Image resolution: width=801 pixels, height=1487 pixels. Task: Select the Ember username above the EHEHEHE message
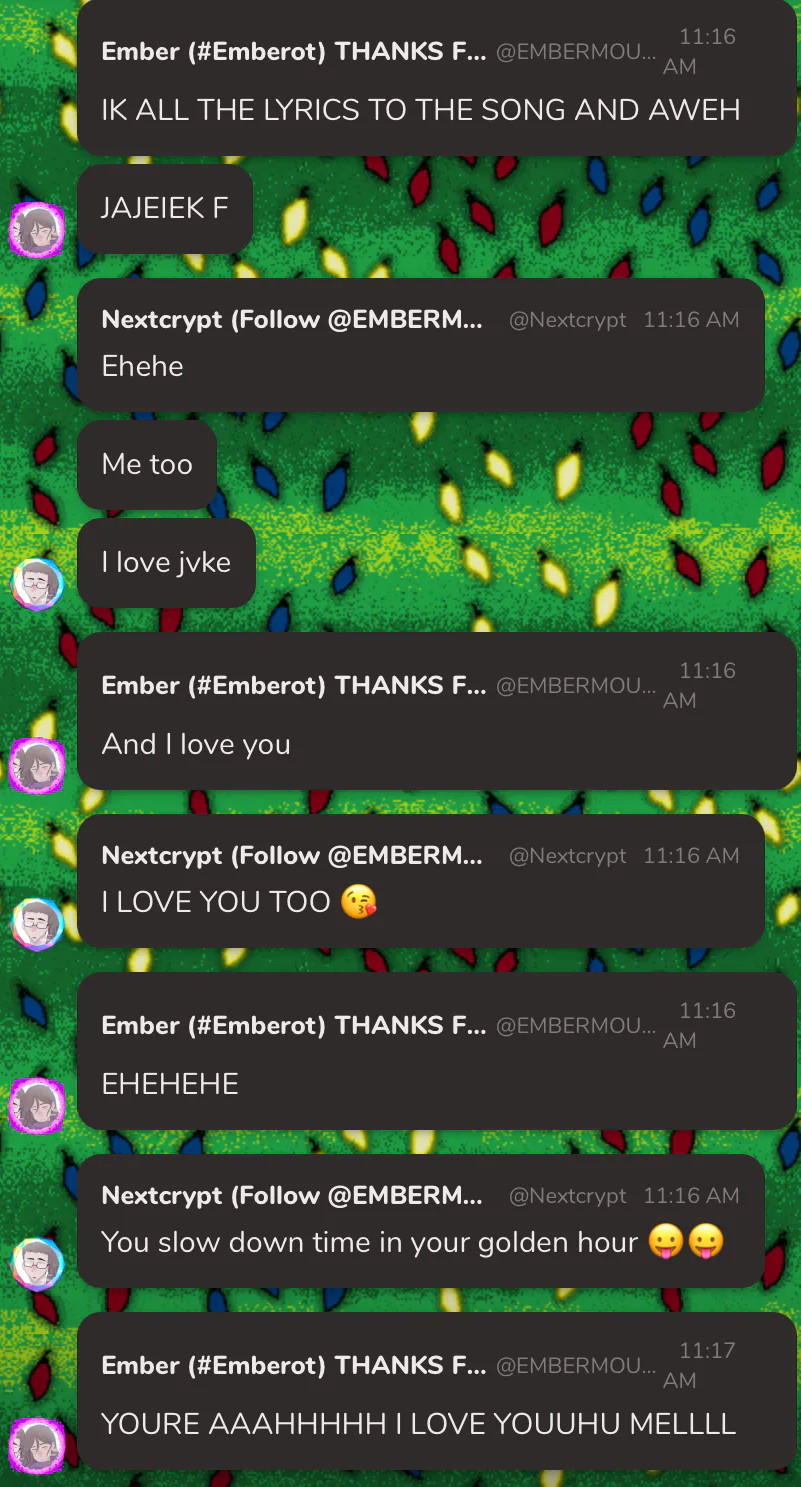coord(294,1025)
